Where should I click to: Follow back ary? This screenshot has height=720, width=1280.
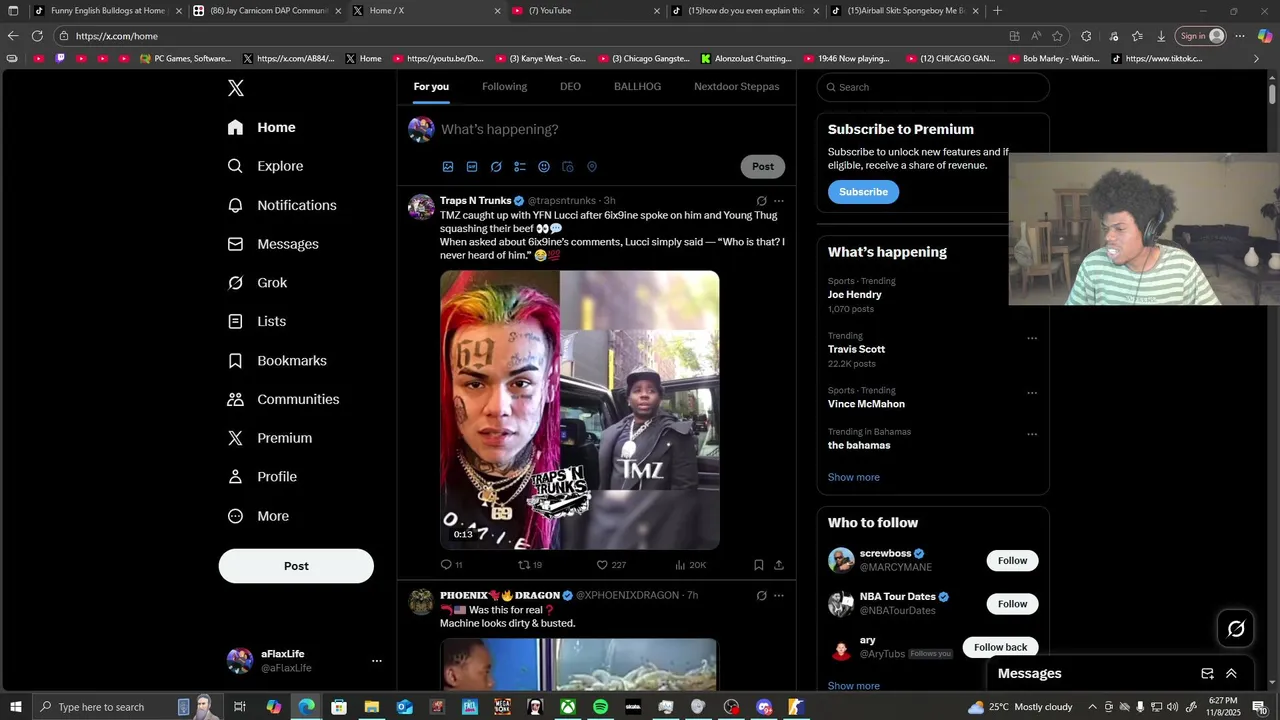(1000, 647)
